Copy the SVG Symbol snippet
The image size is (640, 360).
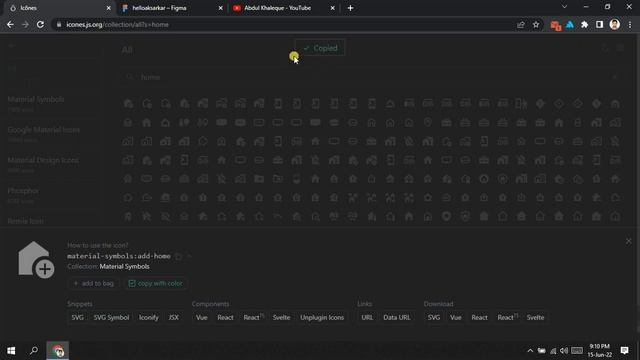(x=111, y=318)
